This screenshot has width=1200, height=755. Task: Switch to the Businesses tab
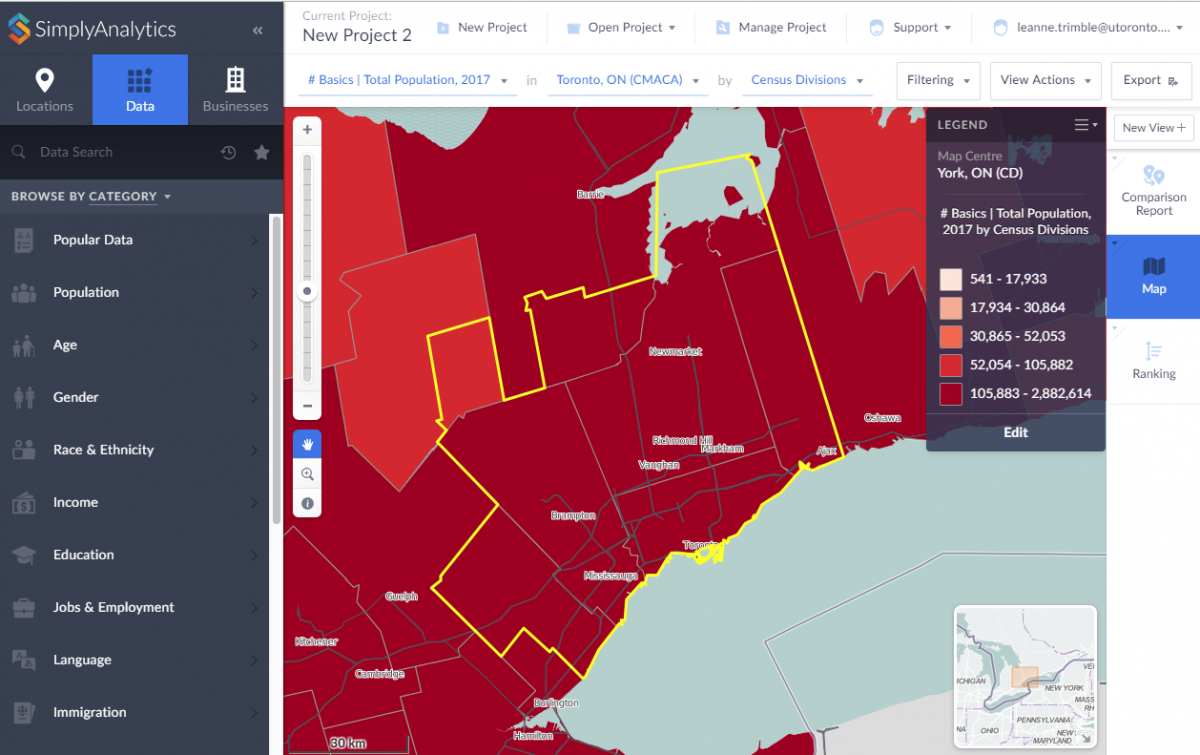click(x=235, y=90)
